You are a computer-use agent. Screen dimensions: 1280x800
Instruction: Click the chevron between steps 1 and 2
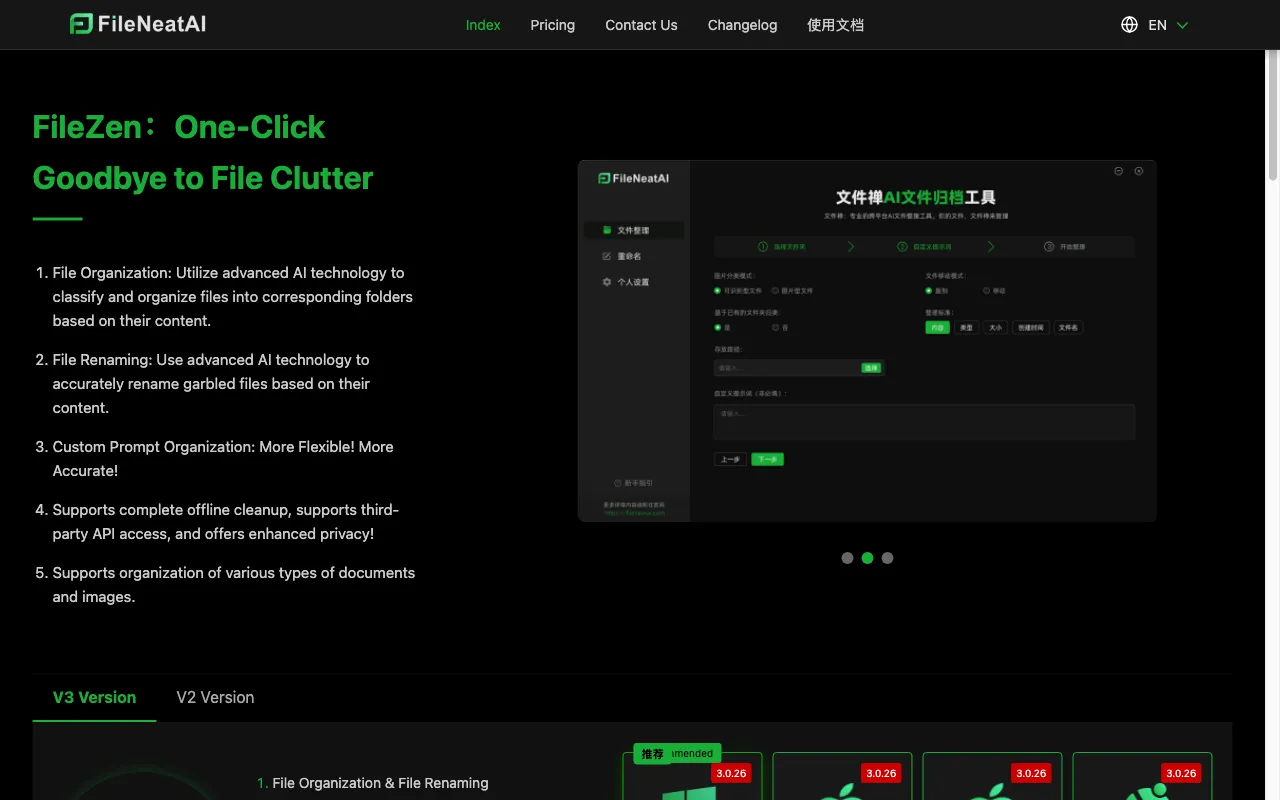(851, 246)
